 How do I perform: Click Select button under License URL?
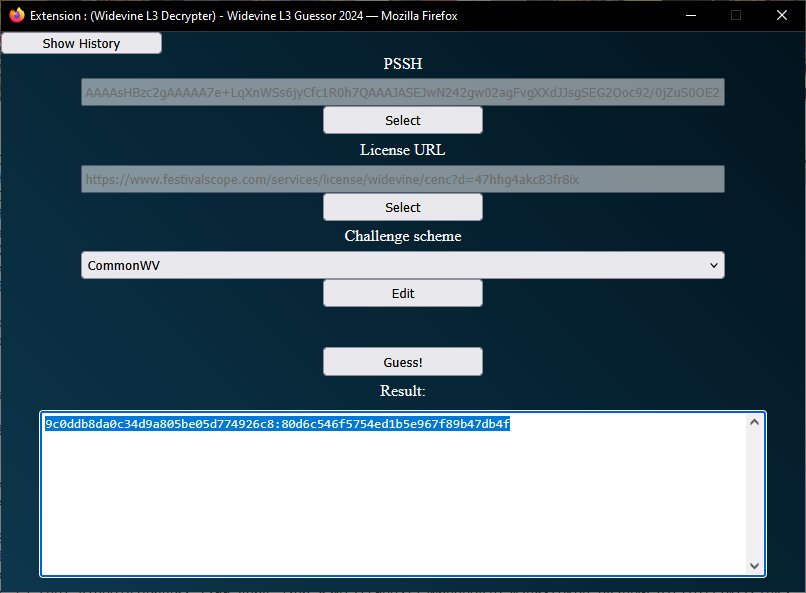click(x=402, y=207)
